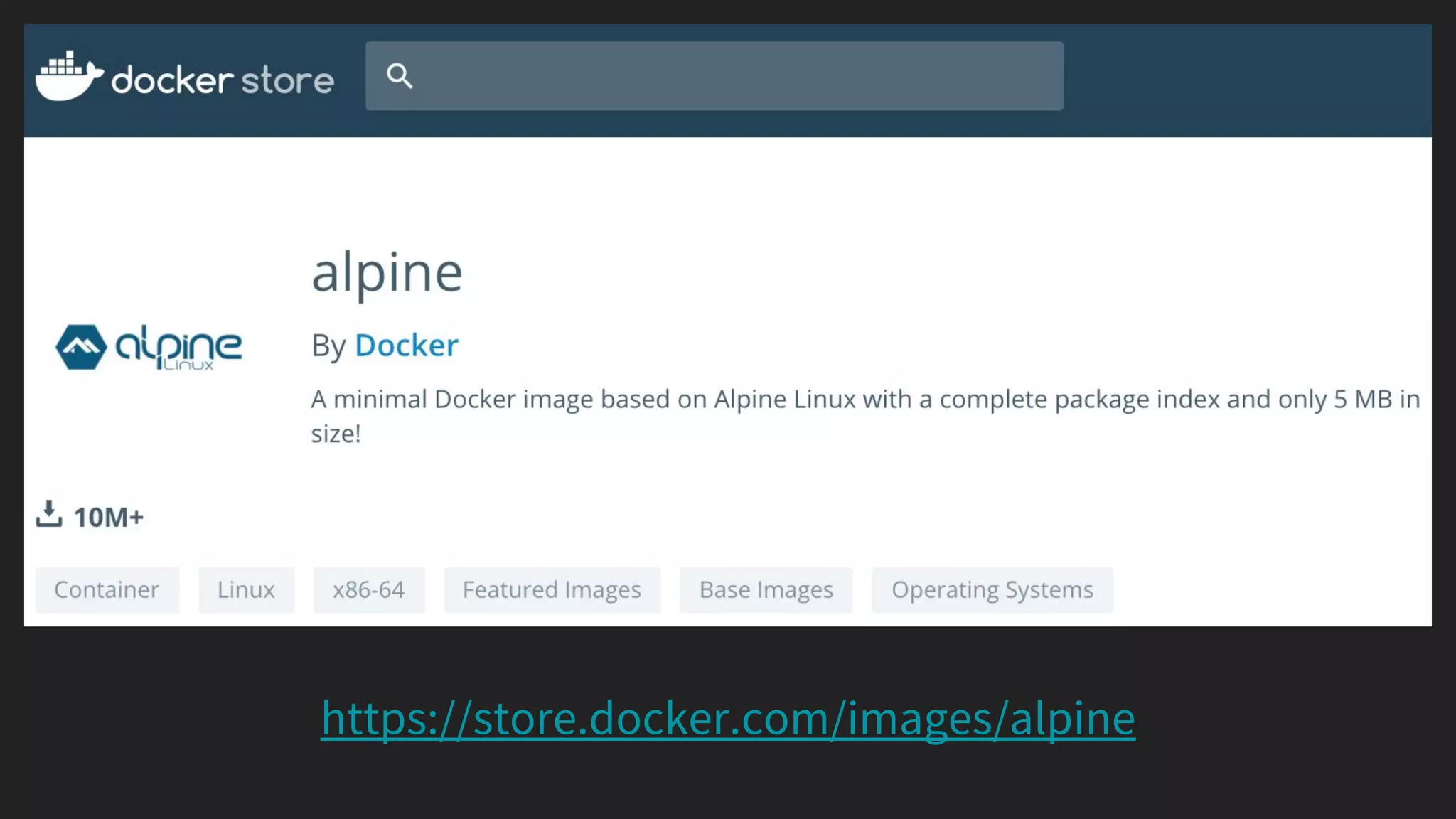1456x819 pixels.
Task: Select the x86-64 architecture tag
Action: [x=369, y=589]
